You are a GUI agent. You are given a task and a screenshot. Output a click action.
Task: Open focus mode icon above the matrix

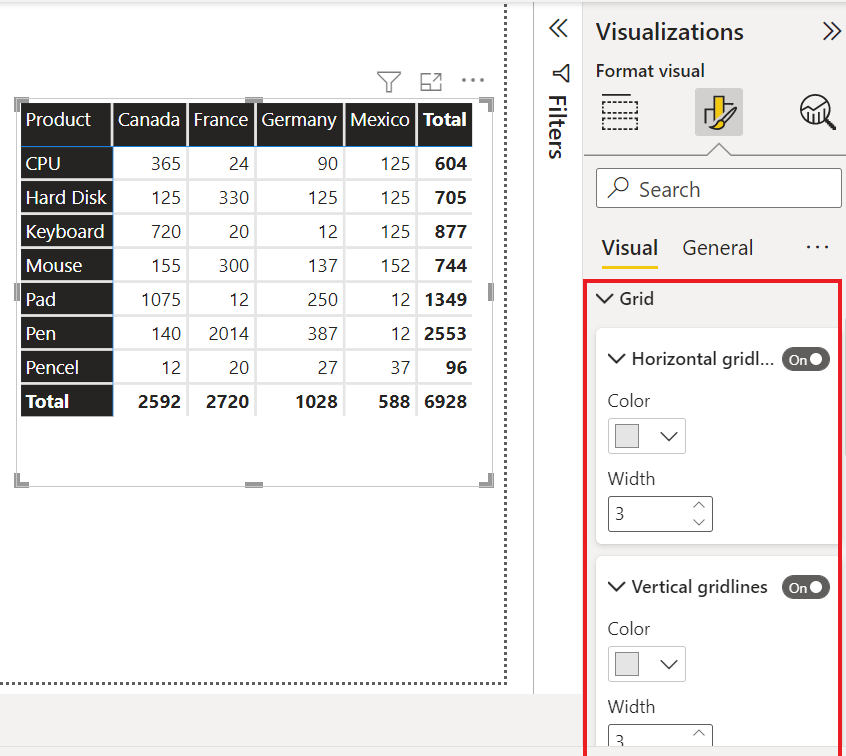click(x=431, y=81)
